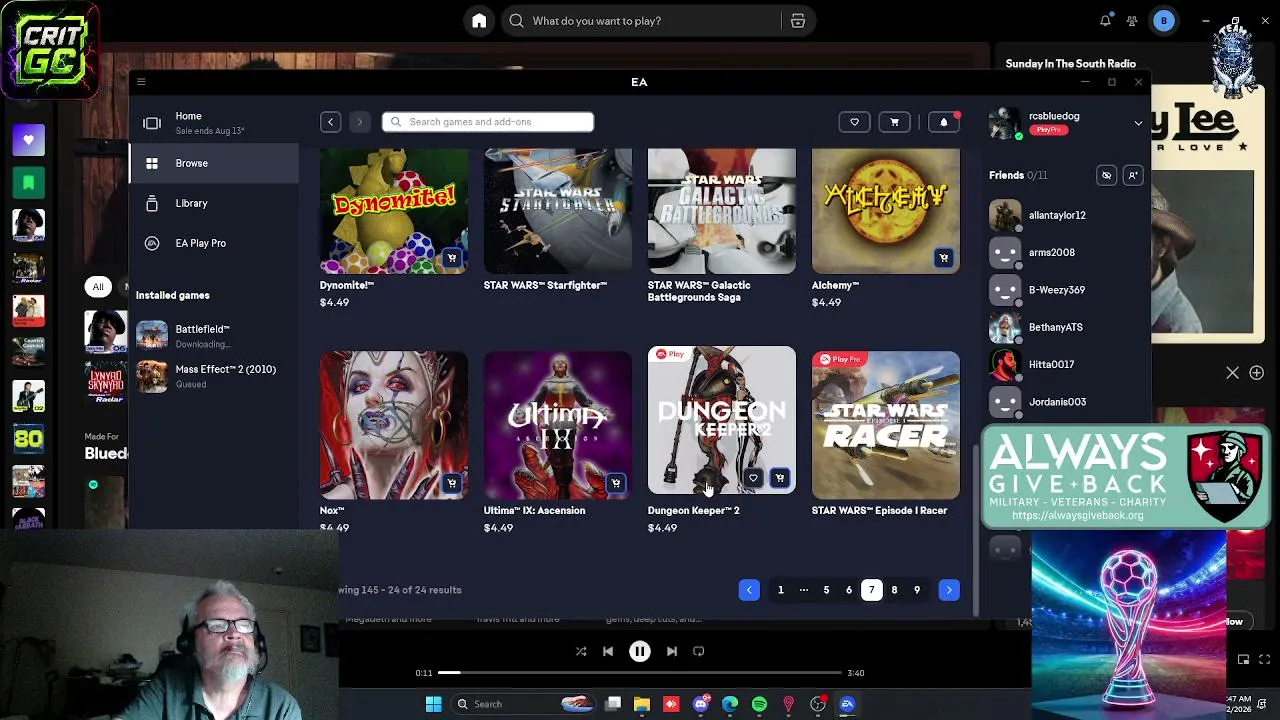Open EA notifications bell
The image size is (1280, 720).
click(x=944, y=122)
